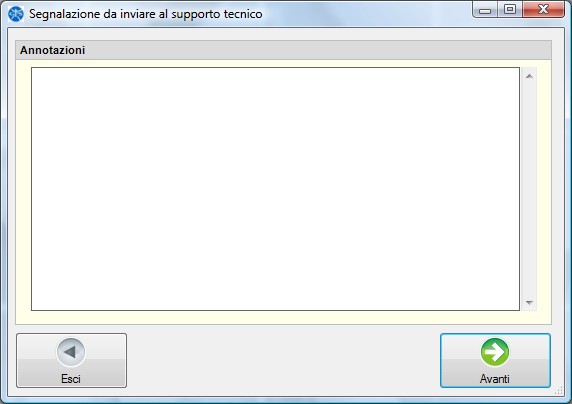Click the vertical scrollbar track beside annotations
This screenshot has width=572, height=404.
point(529,189)
